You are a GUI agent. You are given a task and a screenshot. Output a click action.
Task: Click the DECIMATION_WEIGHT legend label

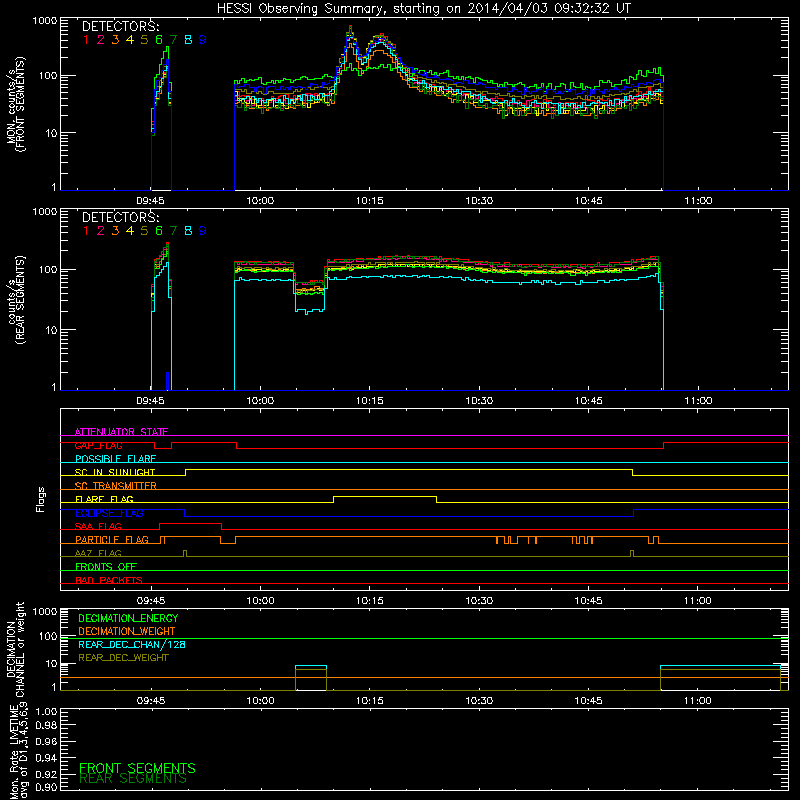[x=127, y=631]
